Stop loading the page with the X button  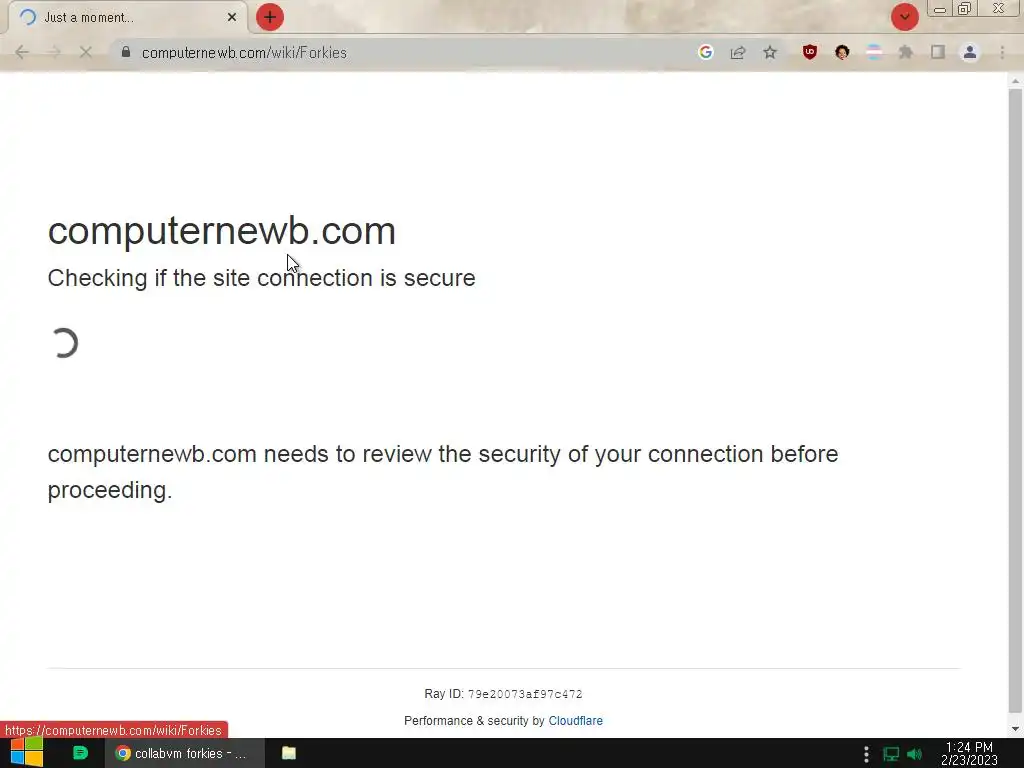tap(86, 52)
